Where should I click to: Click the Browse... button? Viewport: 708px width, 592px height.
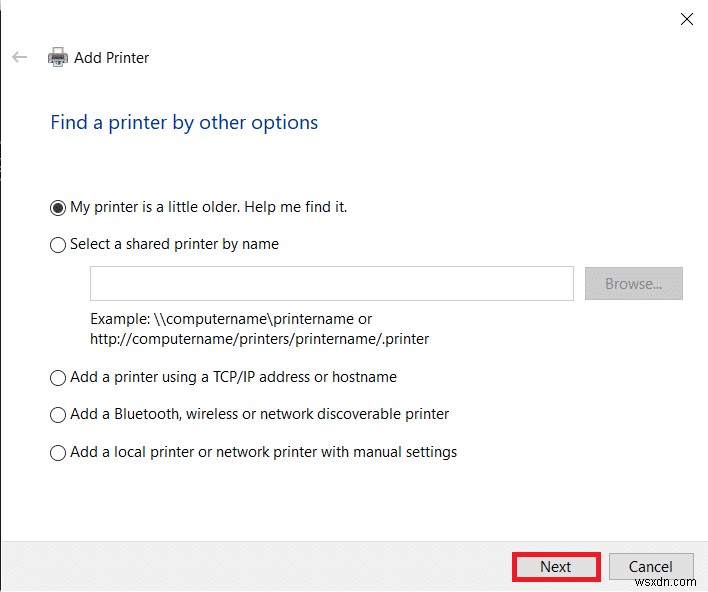[x=633, y=284]
